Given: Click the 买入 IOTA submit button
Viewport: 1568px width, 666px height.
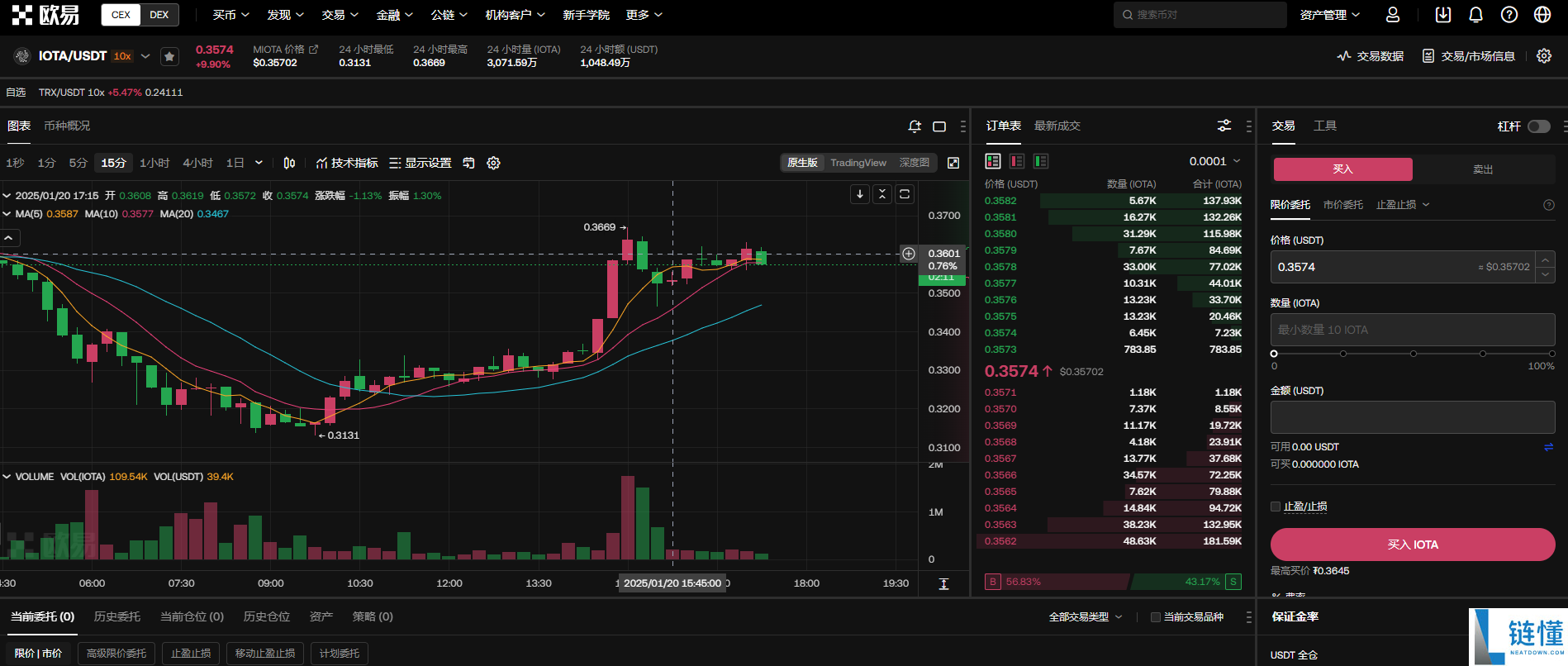Looking at the screenshot, I should [1413, 545].
